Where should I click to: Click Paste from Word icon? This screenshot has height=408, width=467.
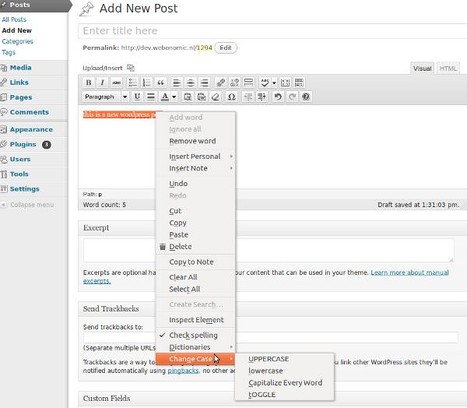[x=201, y=97]
